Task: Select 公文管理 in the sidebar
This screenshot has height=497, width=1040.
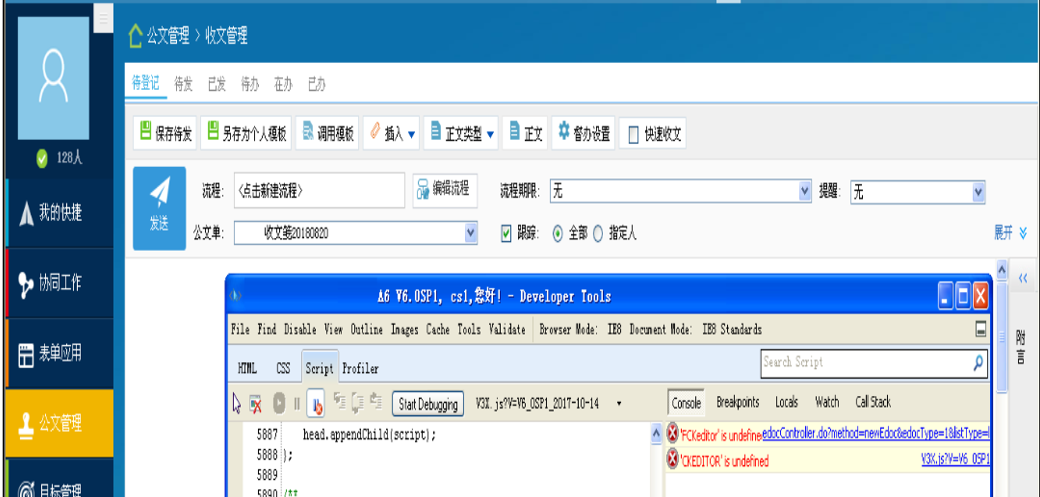Action: pyautogui.click(x=58, y=423)
